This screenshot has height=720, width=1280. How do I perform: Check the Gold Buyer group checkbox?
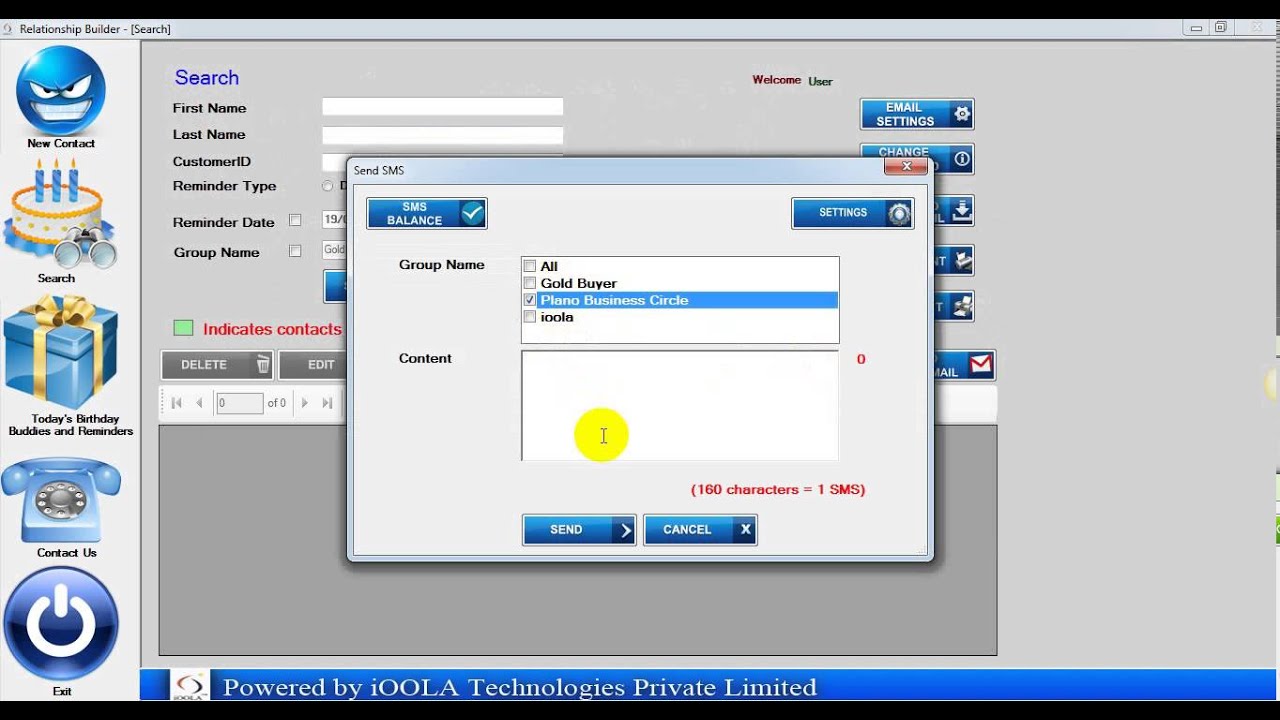click(530, 283)
